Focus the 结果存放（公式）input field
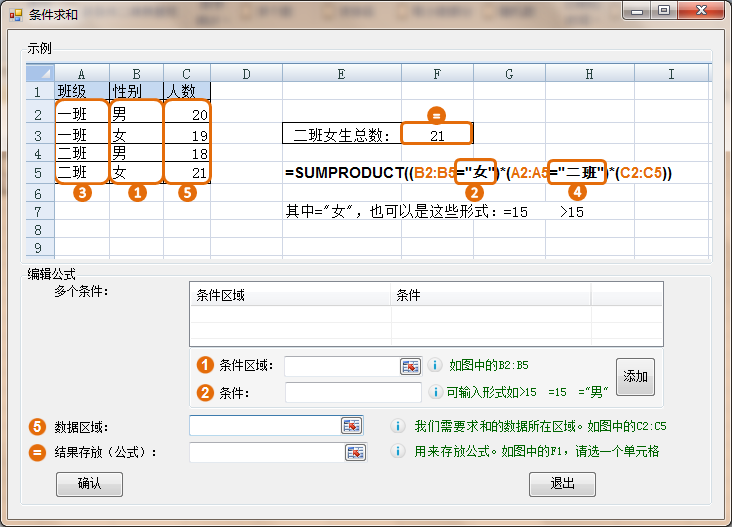The height and width of the screenshot is (527, 732). coord(266,453)
